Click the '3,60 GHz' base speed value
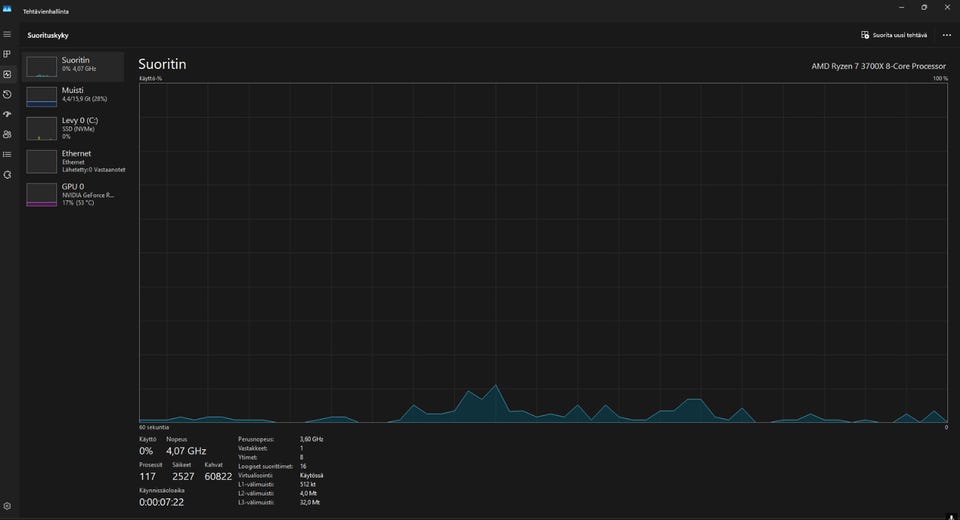 [x=312, y=439]
